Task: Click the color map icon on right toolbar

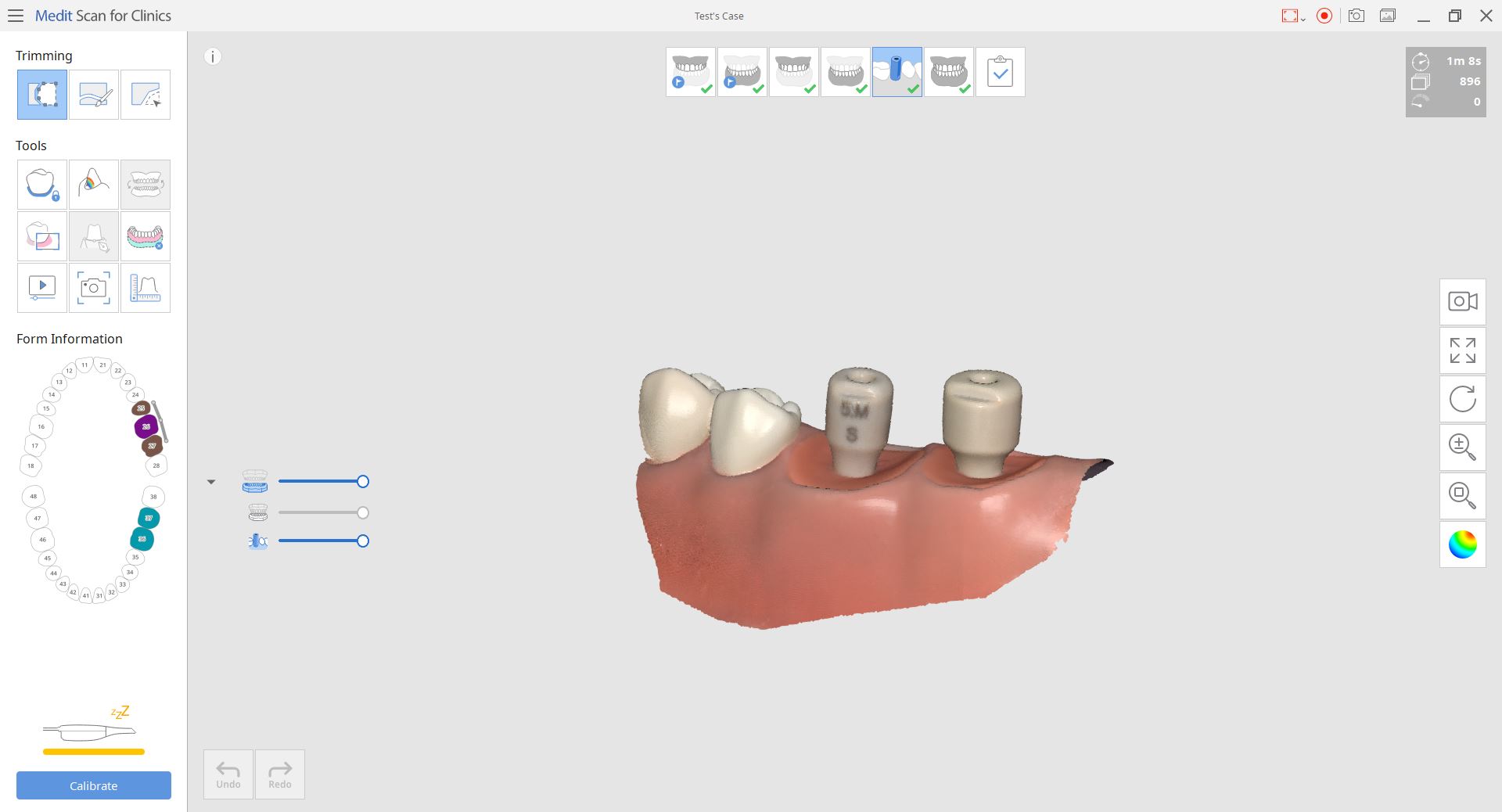Action: 1462,544
